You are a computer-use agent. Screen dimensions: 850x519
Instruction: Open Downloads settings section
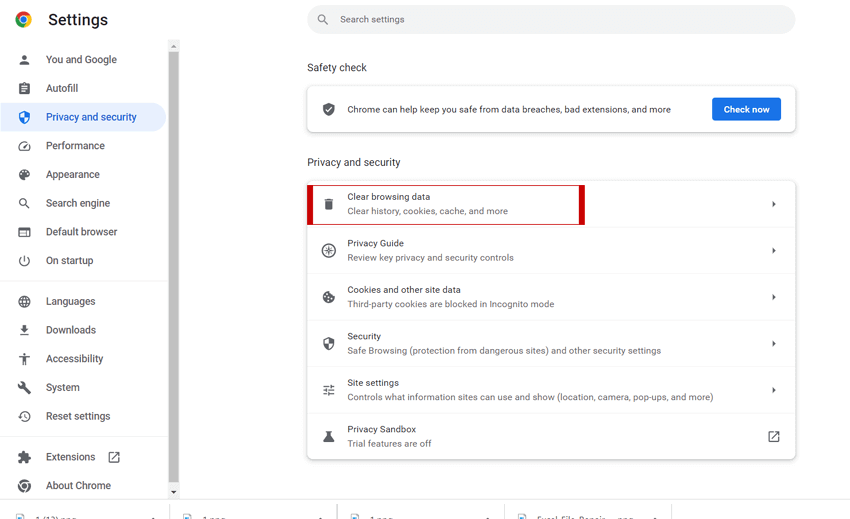pos(83,330)
